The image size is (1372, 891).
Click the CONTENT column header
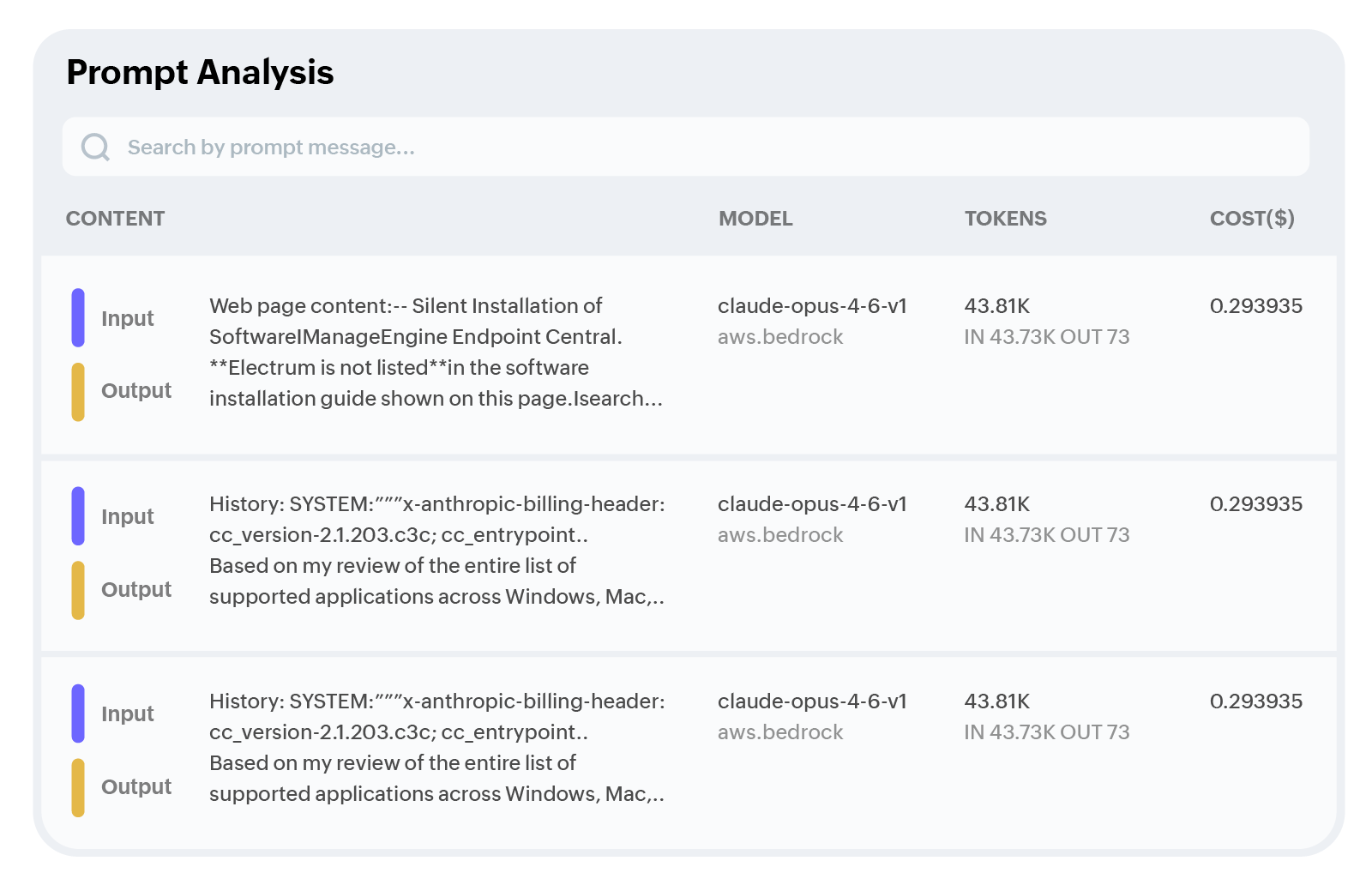(x=115, y=219)
